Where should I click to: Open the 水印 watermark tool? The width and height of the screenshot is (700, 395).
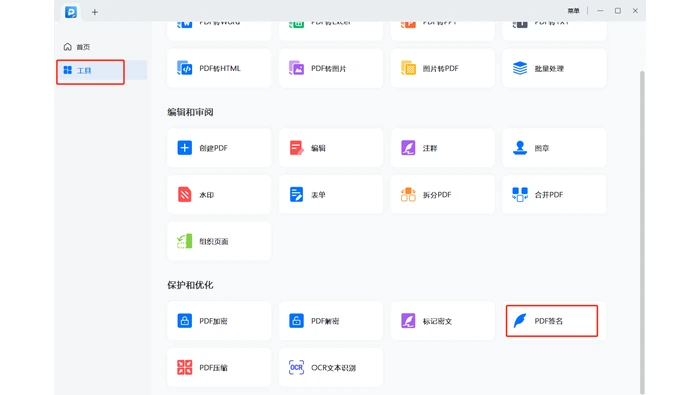219,195
